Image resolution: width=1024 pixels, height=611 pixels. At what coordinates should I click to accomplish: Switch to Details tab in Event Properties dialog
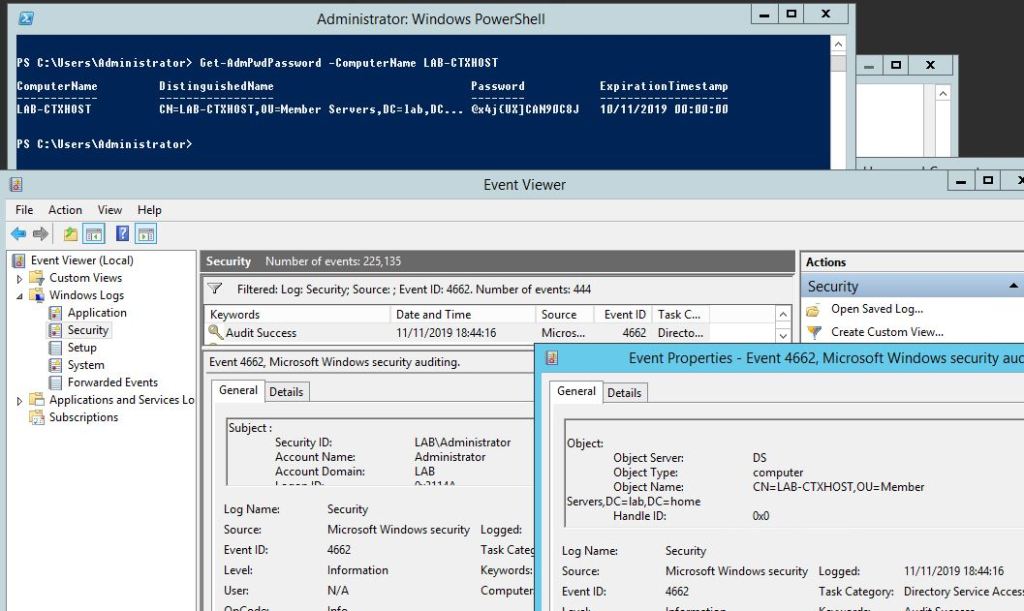(624, 393)
